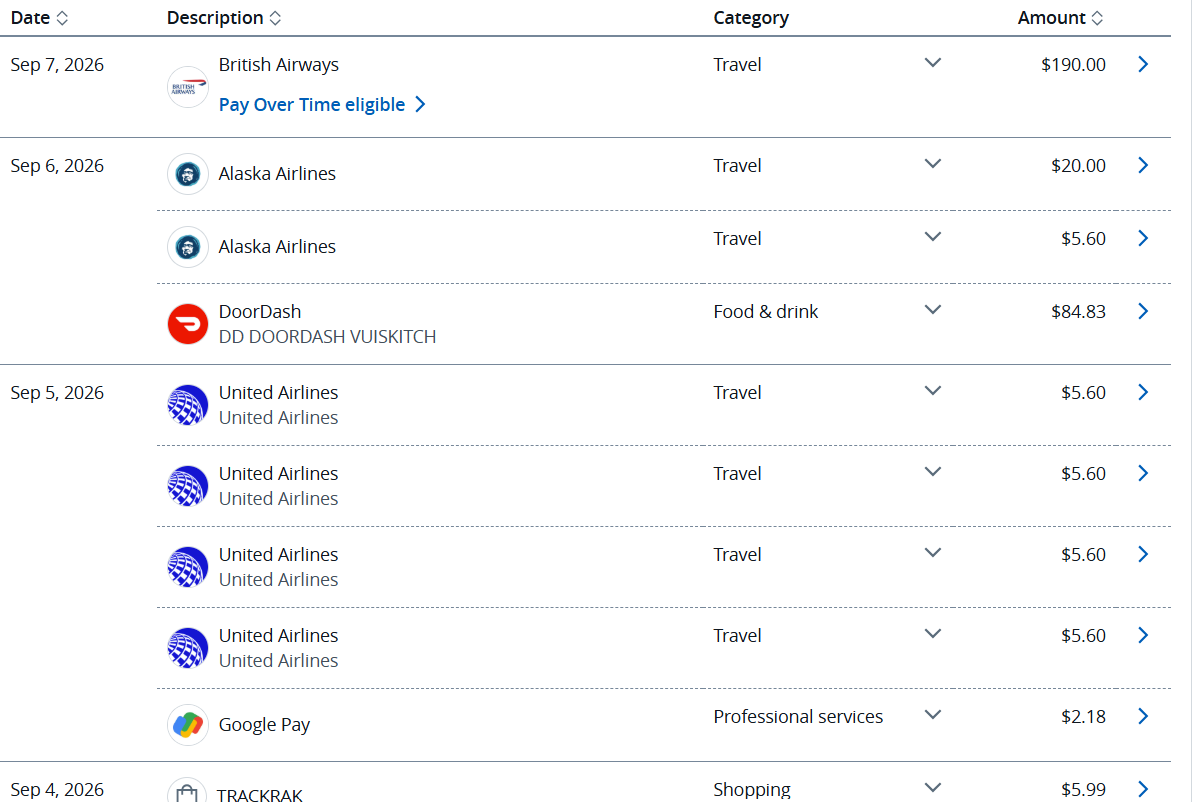The height and width of the screenshot is (802, 1192).
Task: Click the Alaska Airlines logo on the $20.00 row
Action: tap(188, 174)
